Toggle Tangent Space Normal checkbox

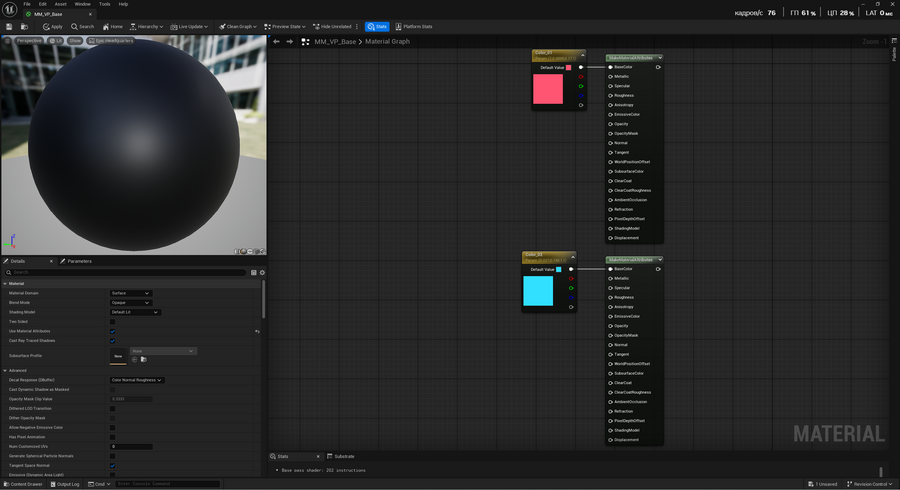click(x=112, y=465)
